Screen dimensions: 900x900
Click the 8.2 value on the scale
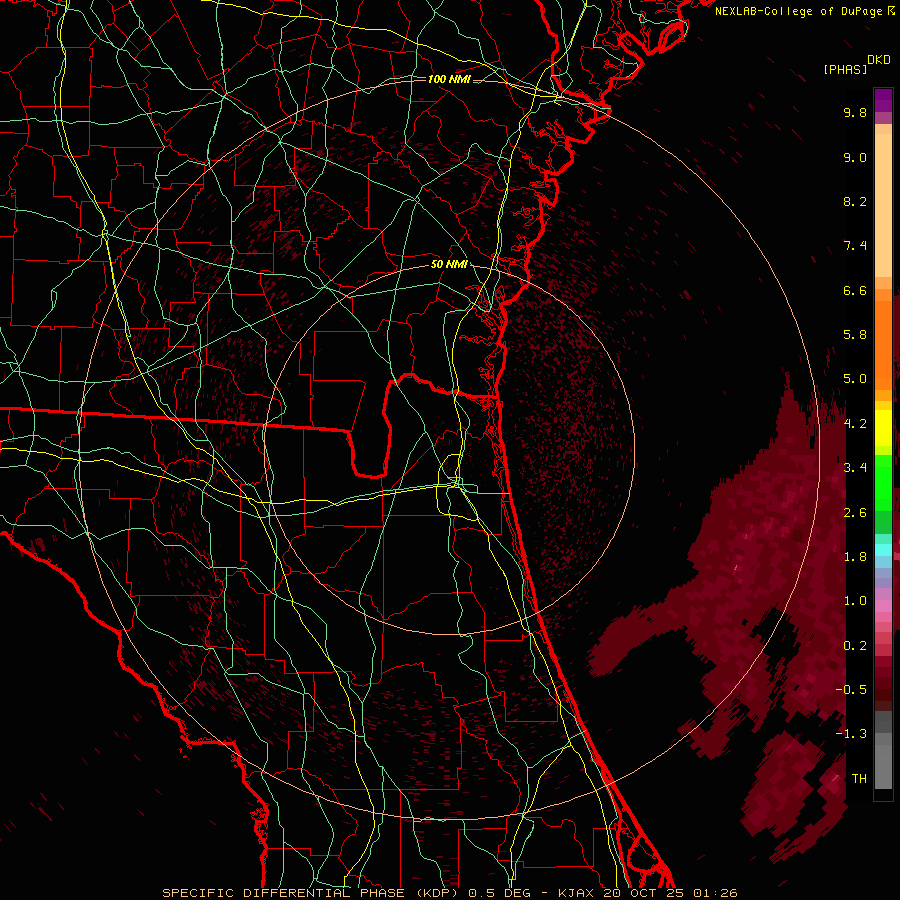pyautogui.click(x=855, y=201)
